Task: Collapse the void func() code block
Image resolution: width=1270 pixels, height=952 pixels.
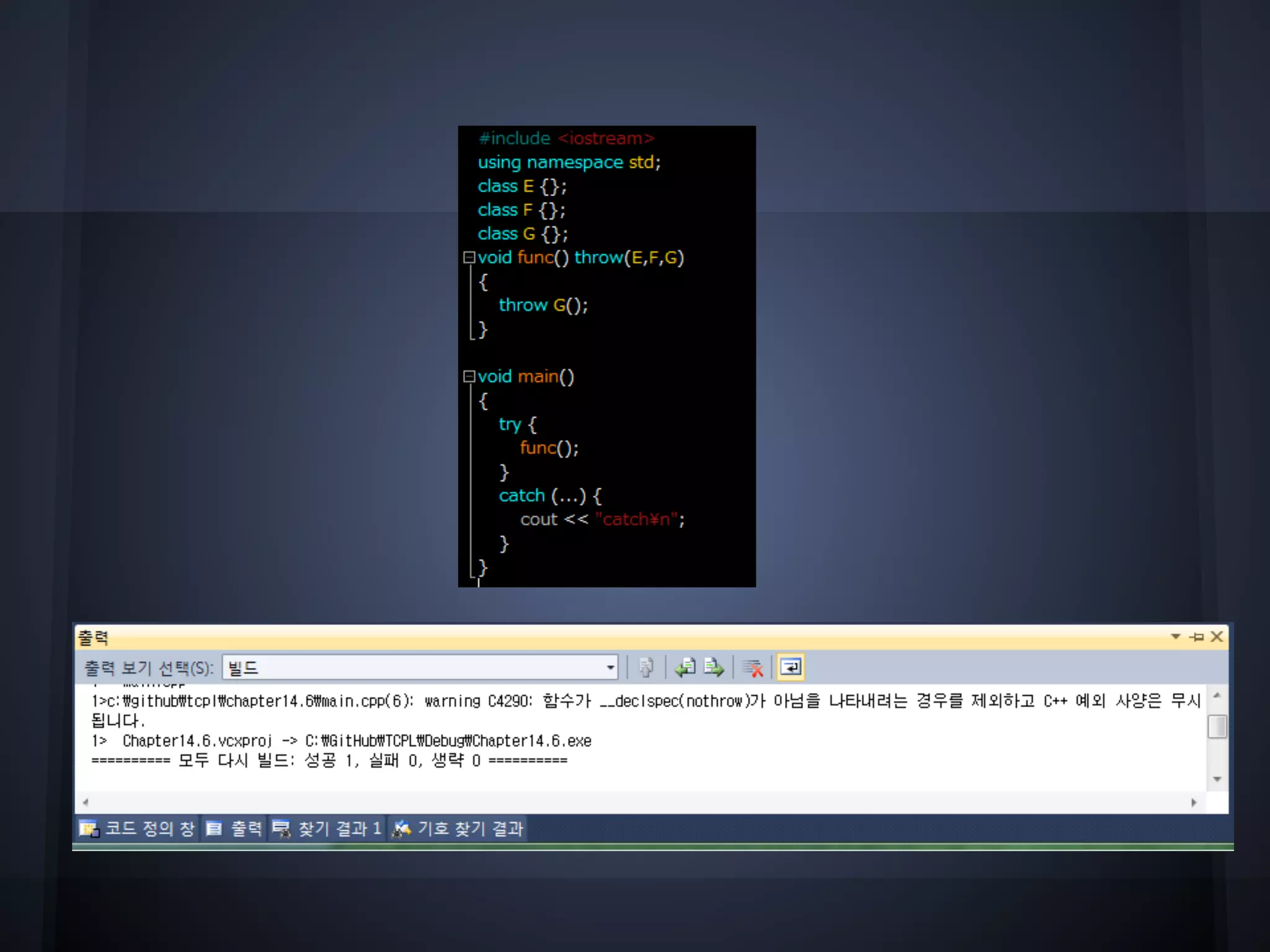Action: click(x=469, y=257)
